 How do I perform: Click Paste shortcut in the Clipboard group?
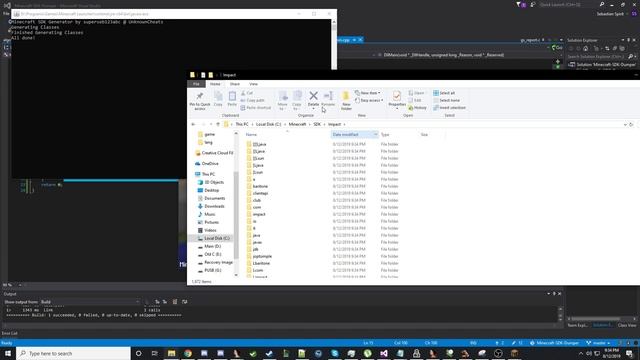256,108
